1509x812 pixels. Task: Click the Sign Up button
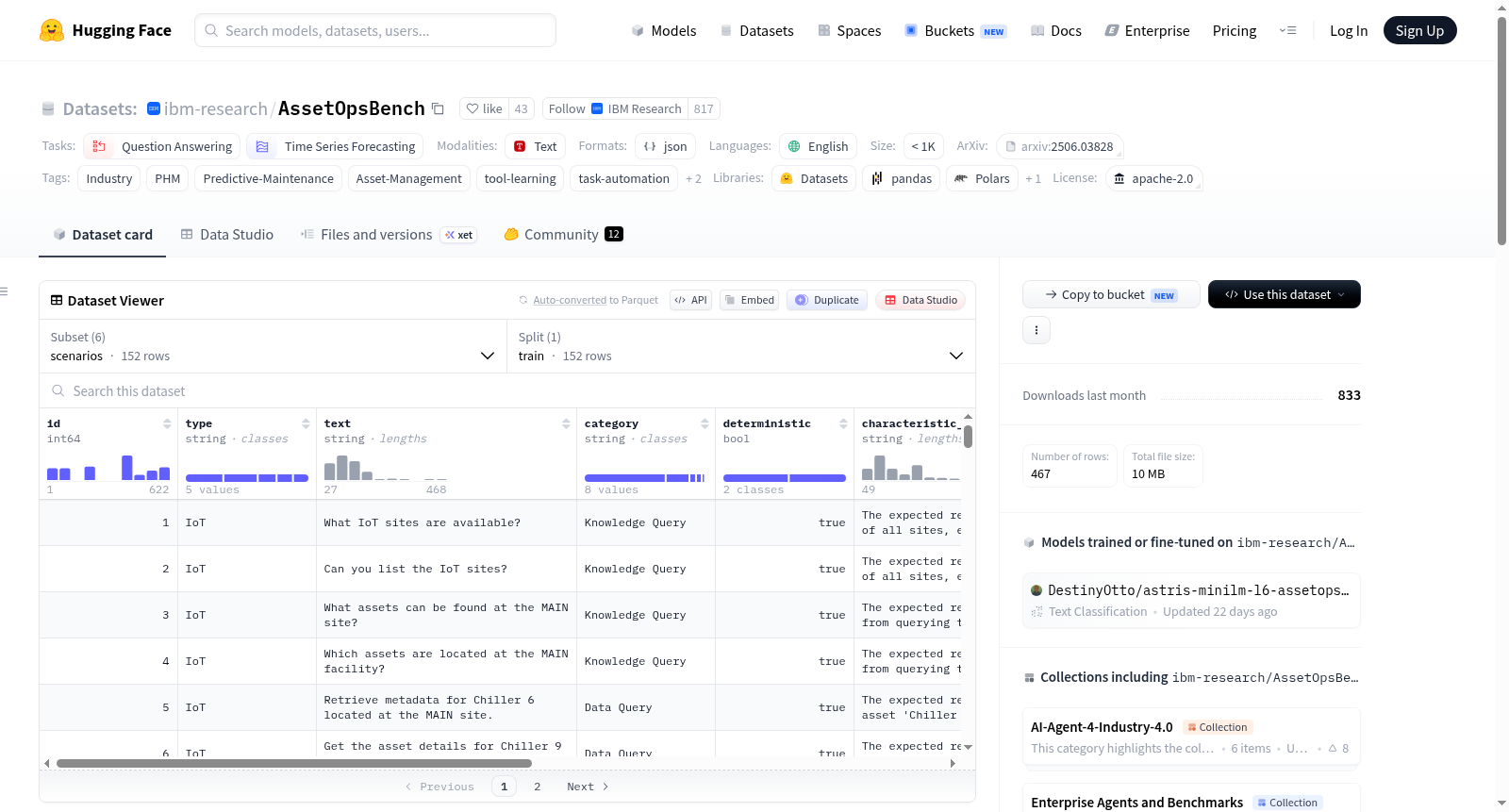click(1419, 30)
